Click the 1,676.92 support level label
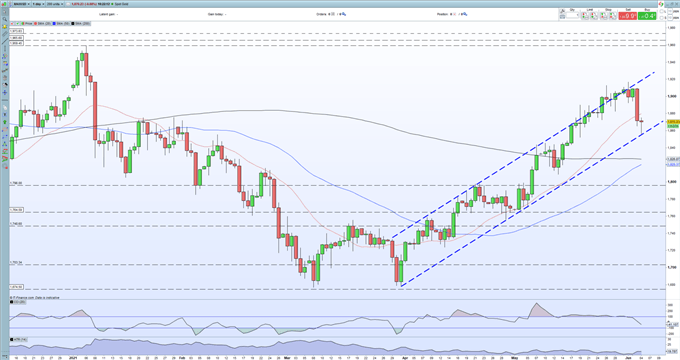Image resolution: width=680 pixels, height=360 pixels. coord(17,287)
